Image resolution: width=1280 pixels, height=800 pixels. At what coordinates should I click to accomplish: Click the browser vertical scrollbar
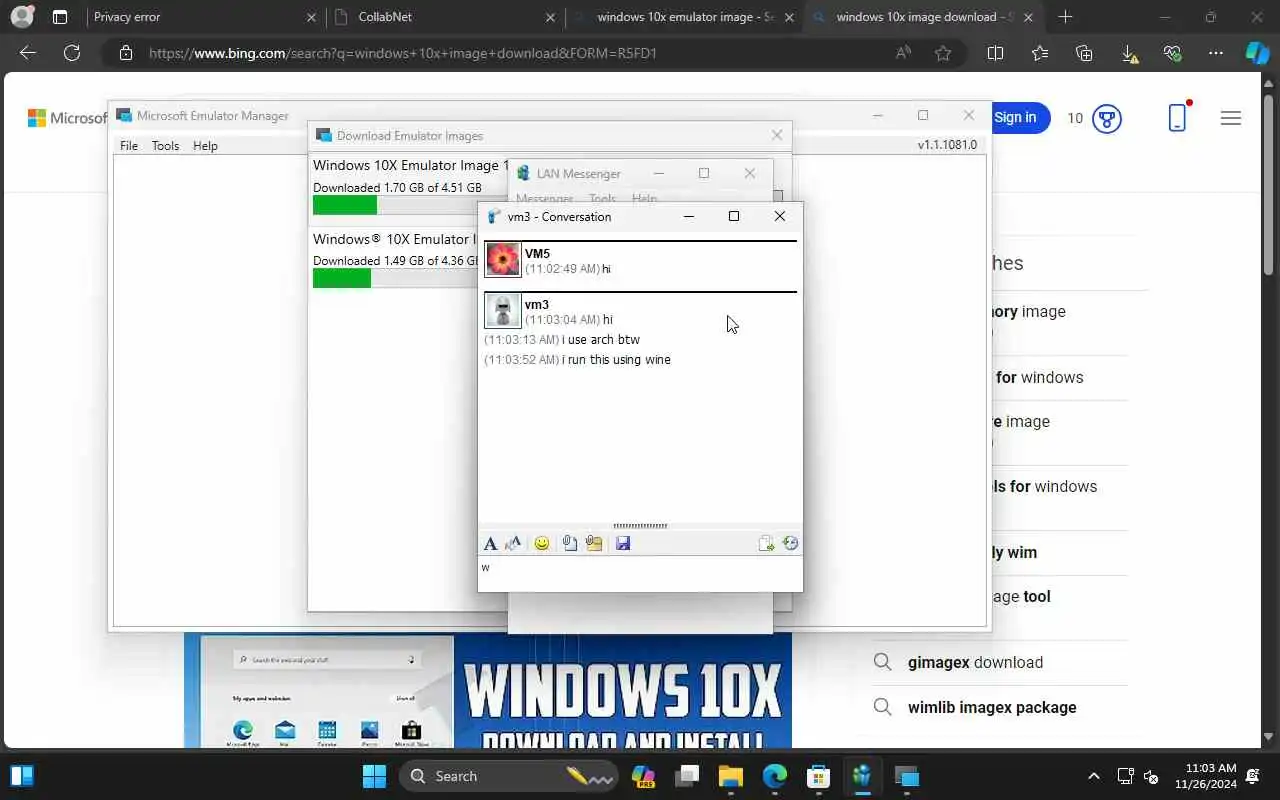[1269, 185]
